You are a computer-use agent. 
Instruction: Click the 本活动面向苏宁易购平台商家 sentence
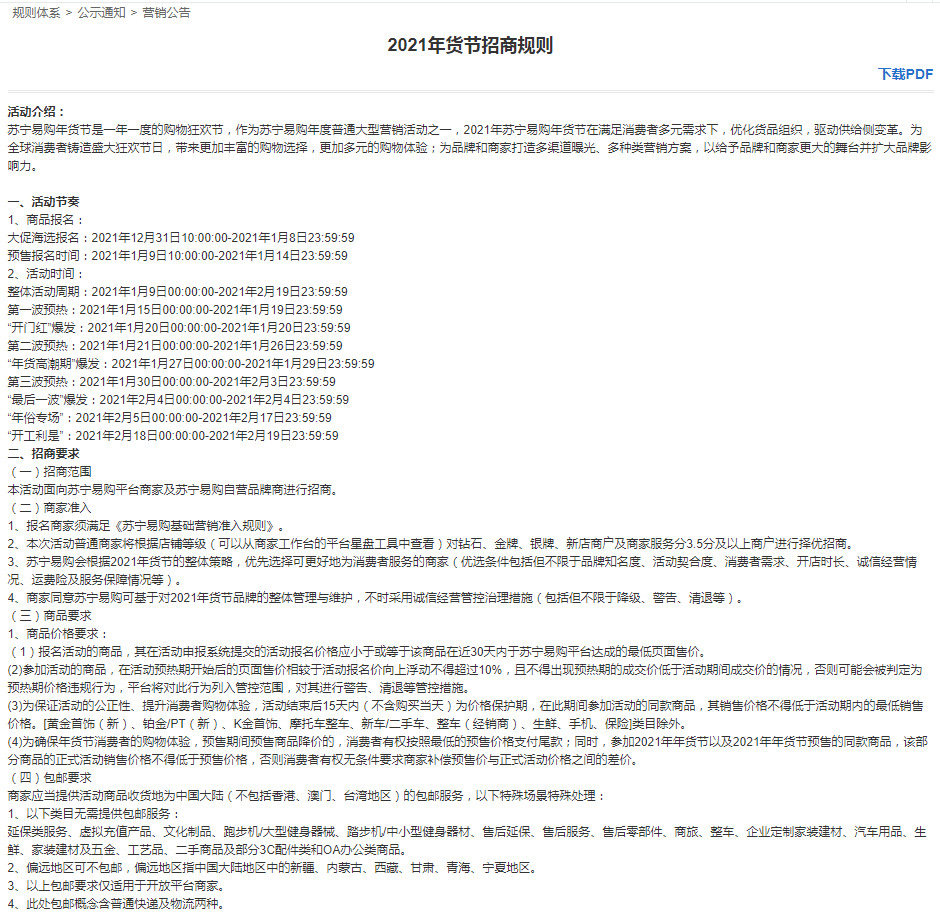point(174,489)
